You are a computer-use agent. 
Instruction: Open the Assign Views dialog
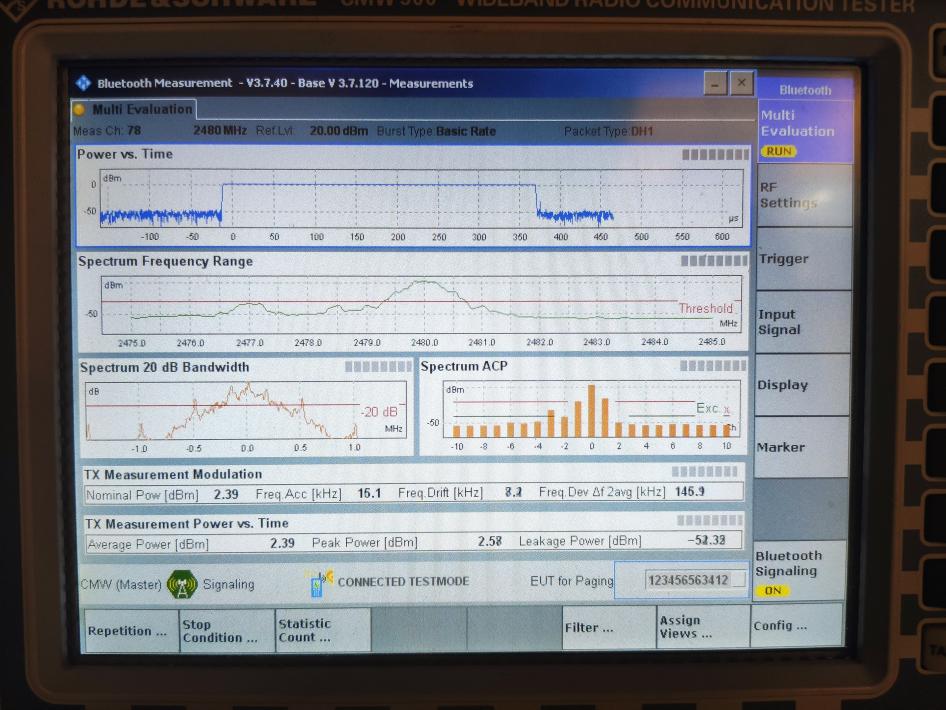[703, 627]
